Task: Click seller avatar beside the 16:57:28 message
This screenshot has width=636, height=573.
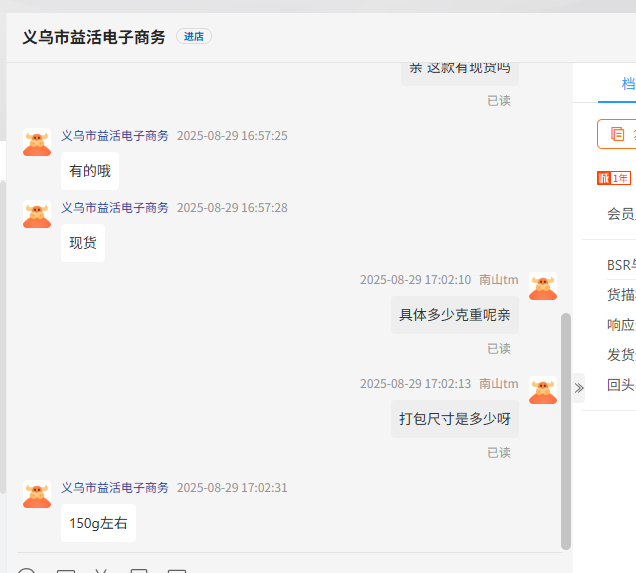Action: coord(37,214)
